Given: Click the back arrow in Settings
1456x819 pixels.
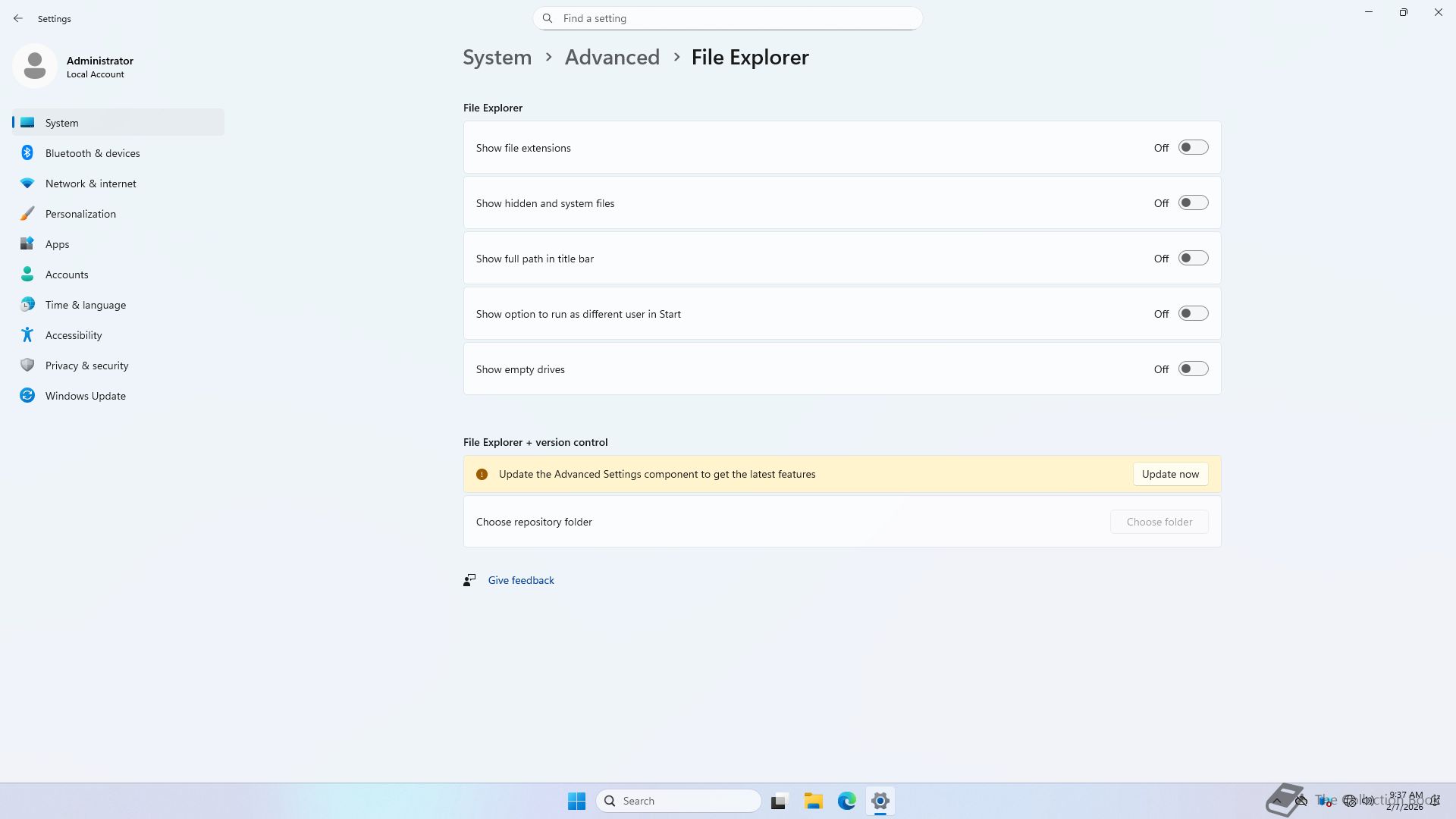Looking at the screenshot, I should (18, 18).
